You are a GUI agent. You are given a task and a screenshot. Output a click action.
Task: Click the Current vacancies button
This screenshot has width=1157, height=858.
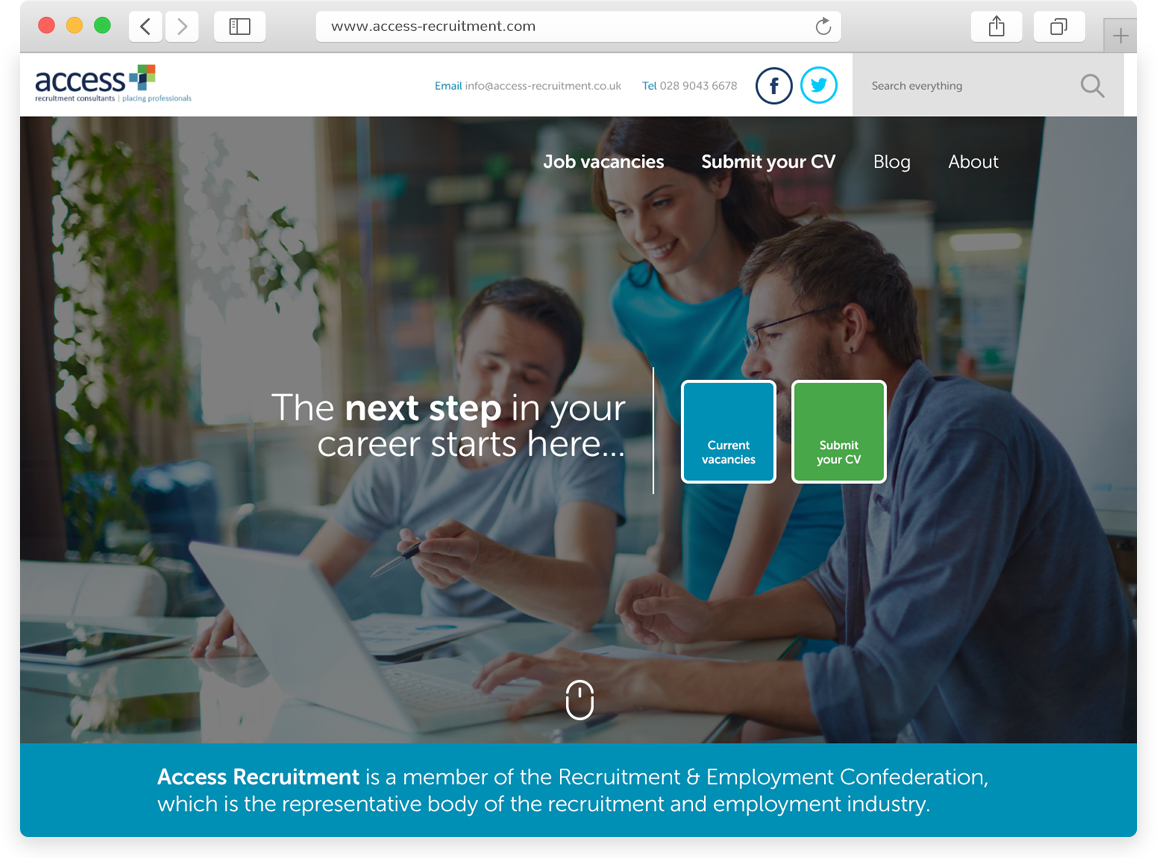728,432
